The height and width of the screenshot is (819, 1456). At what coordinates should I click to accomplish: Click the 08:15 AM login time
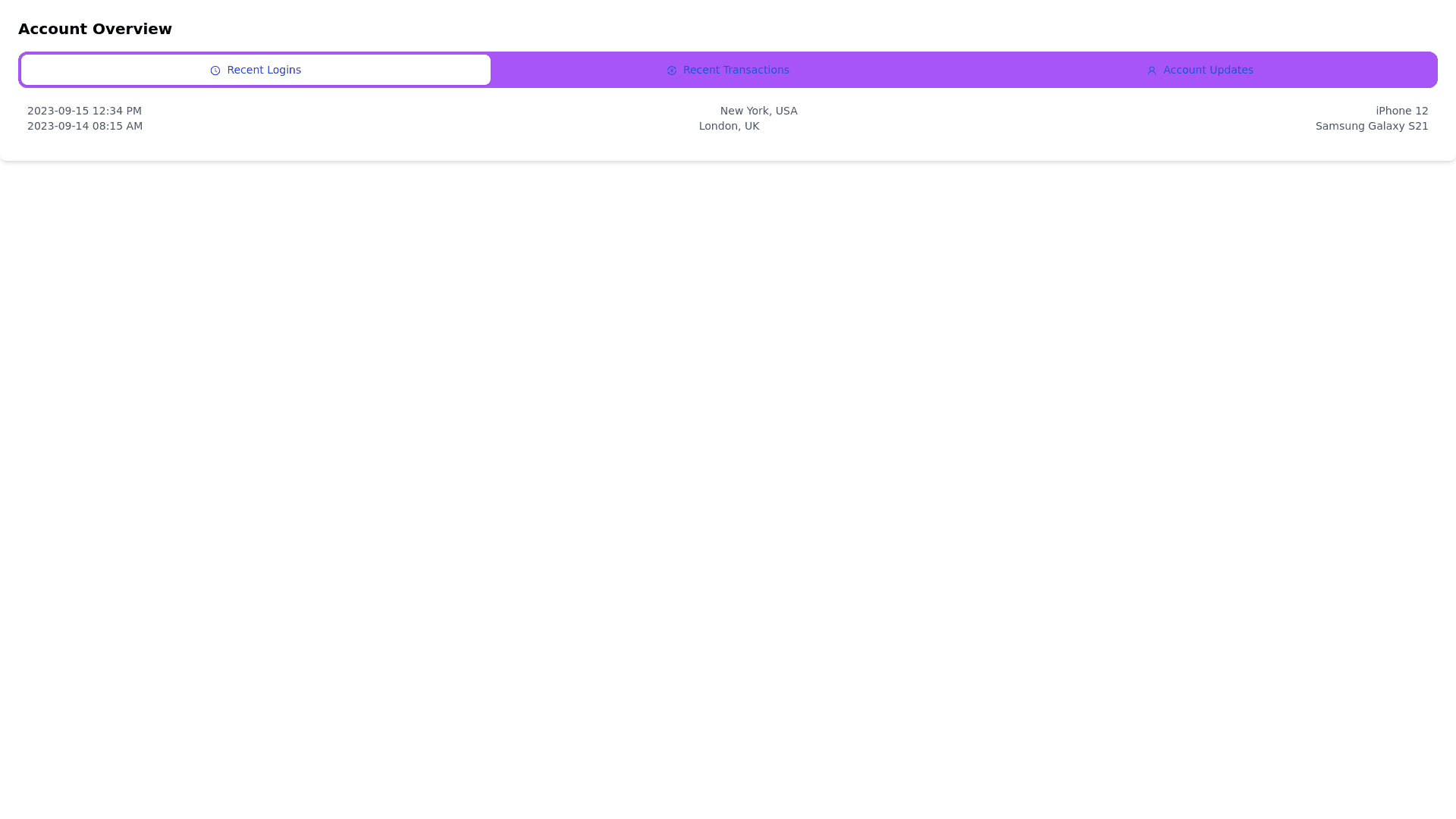point(117,126)
